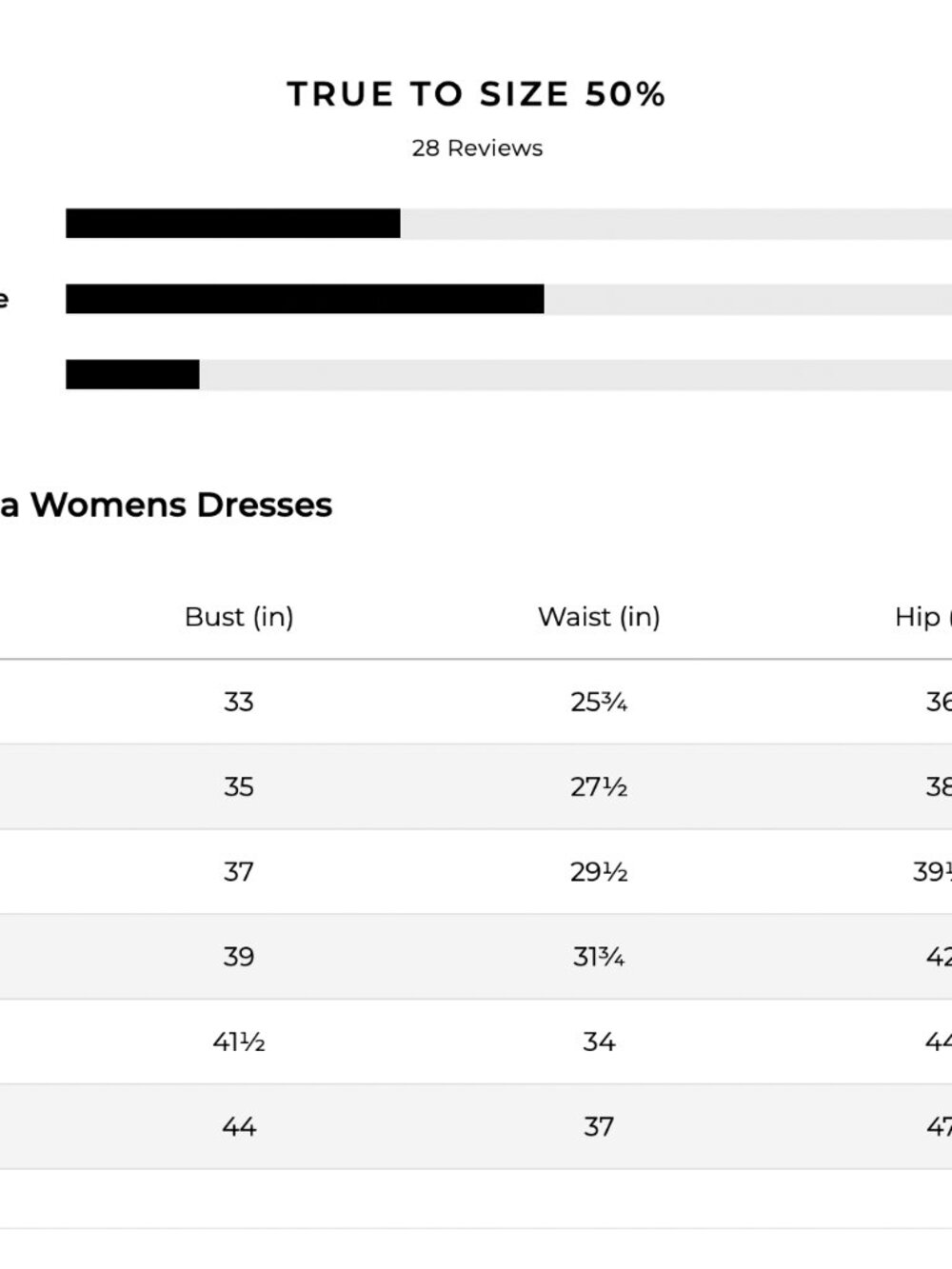Select the waist 27½ cell
The height and width of the screenshot is (1269, 952).
599,786
